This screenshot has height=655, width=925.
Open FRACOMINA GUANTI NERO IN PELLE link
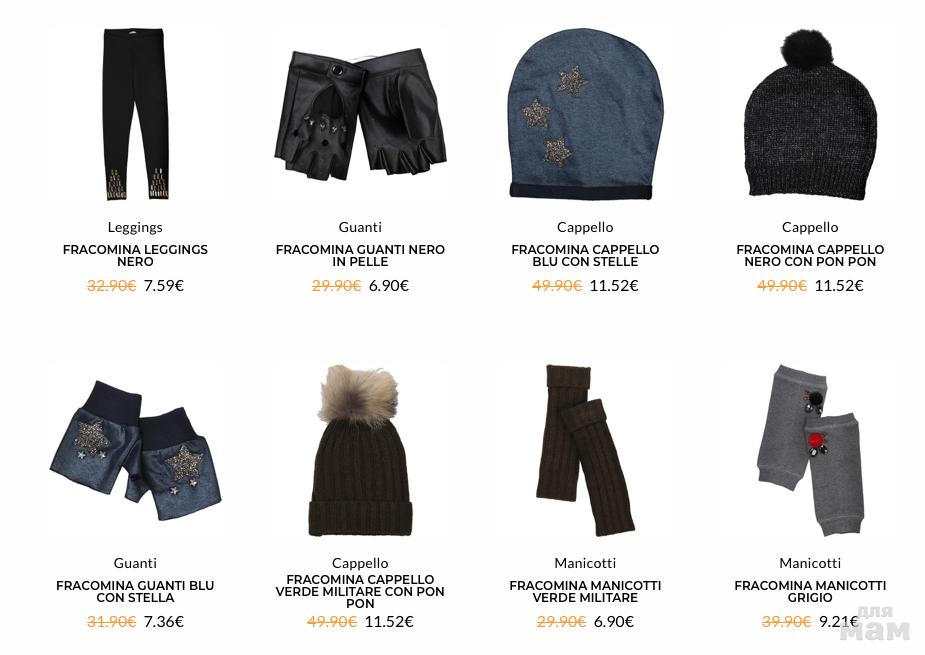360,256
